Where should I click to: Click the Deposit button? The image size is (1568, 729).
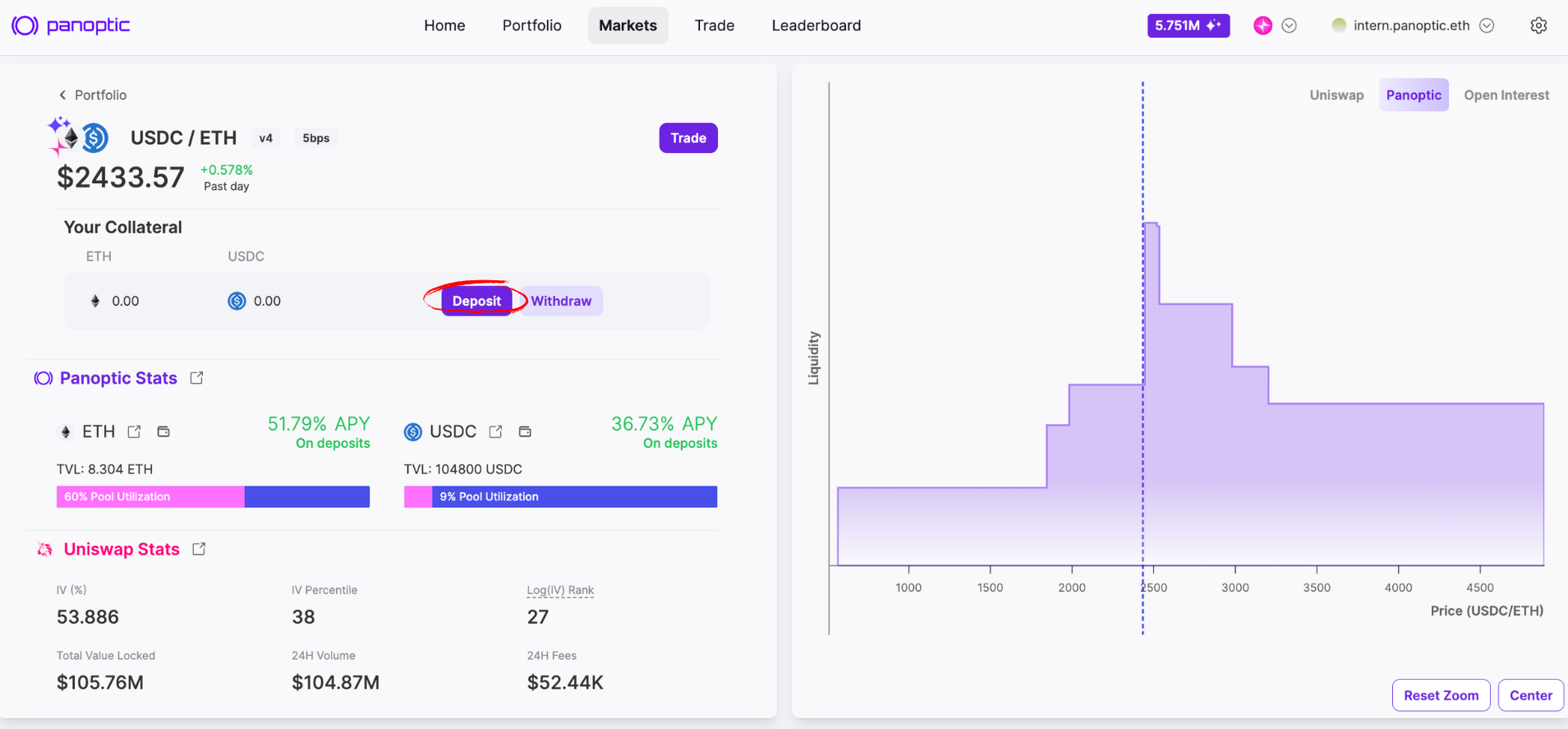[476, 301]
